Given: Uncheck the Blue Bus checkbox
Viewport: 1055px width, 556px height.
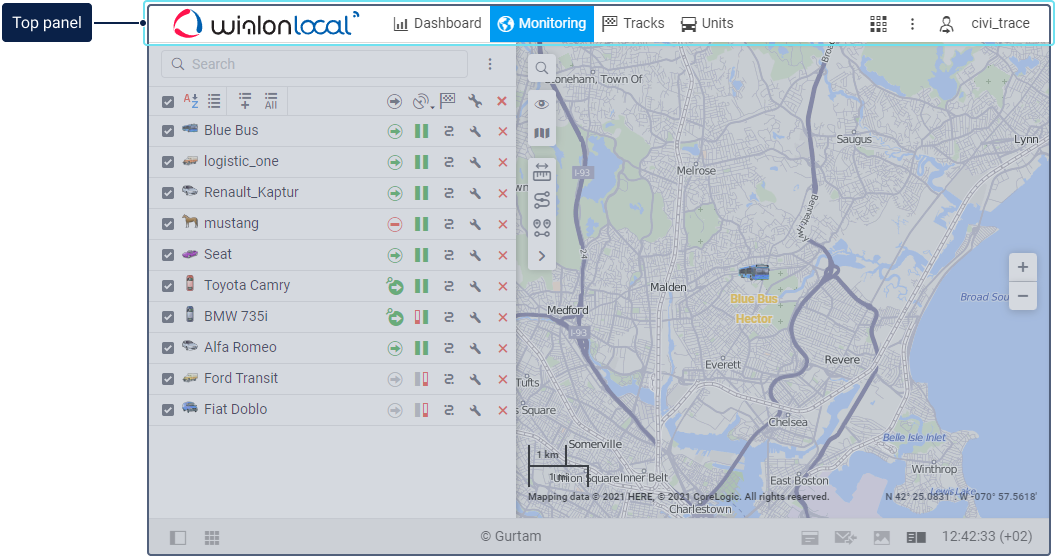Looking at the screenshot, I should pos(168,131).
